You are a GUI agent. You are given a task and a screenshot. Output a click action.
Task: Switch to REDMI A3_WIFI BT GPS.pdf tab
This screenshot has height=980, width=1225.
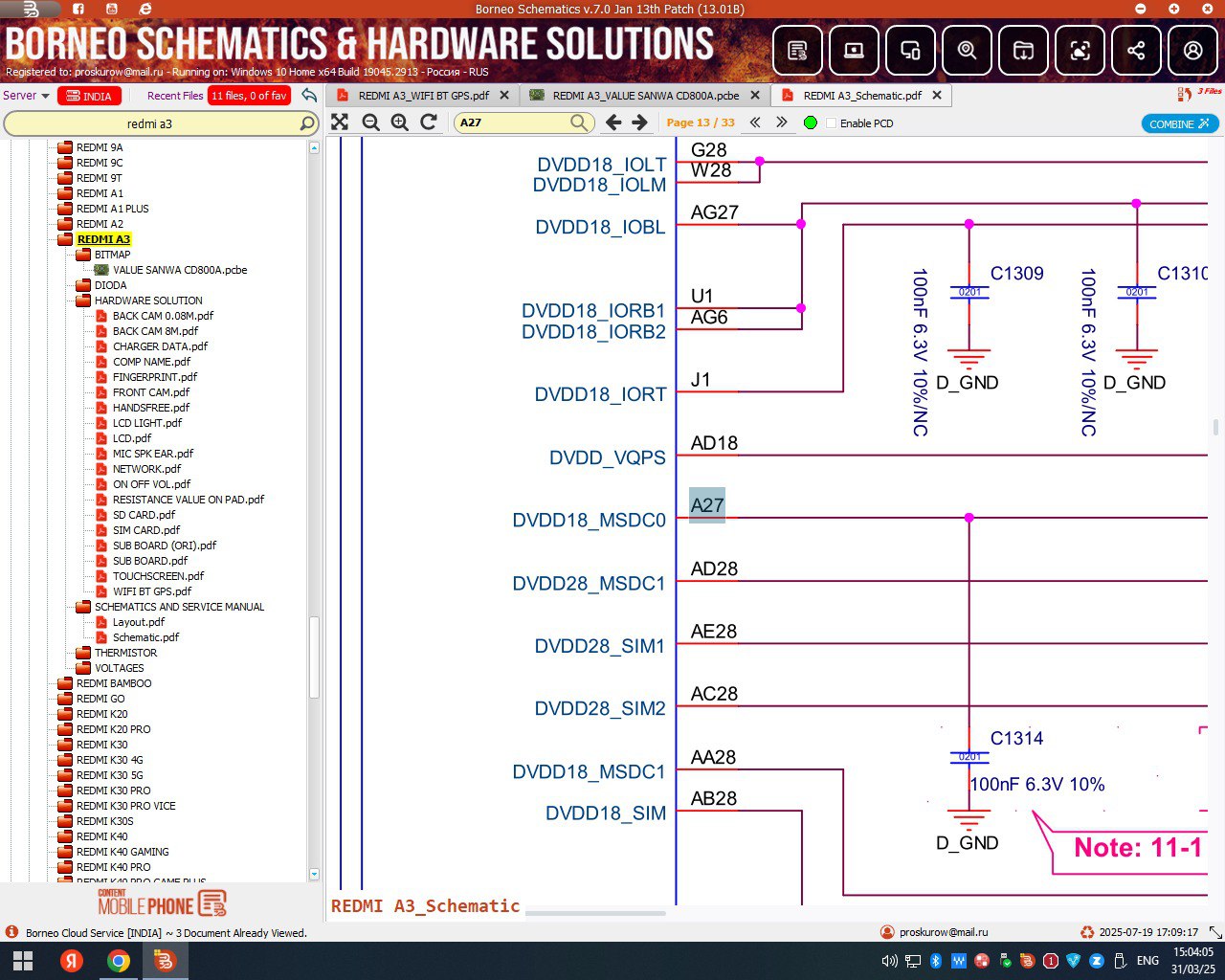[x=423, y=96]
